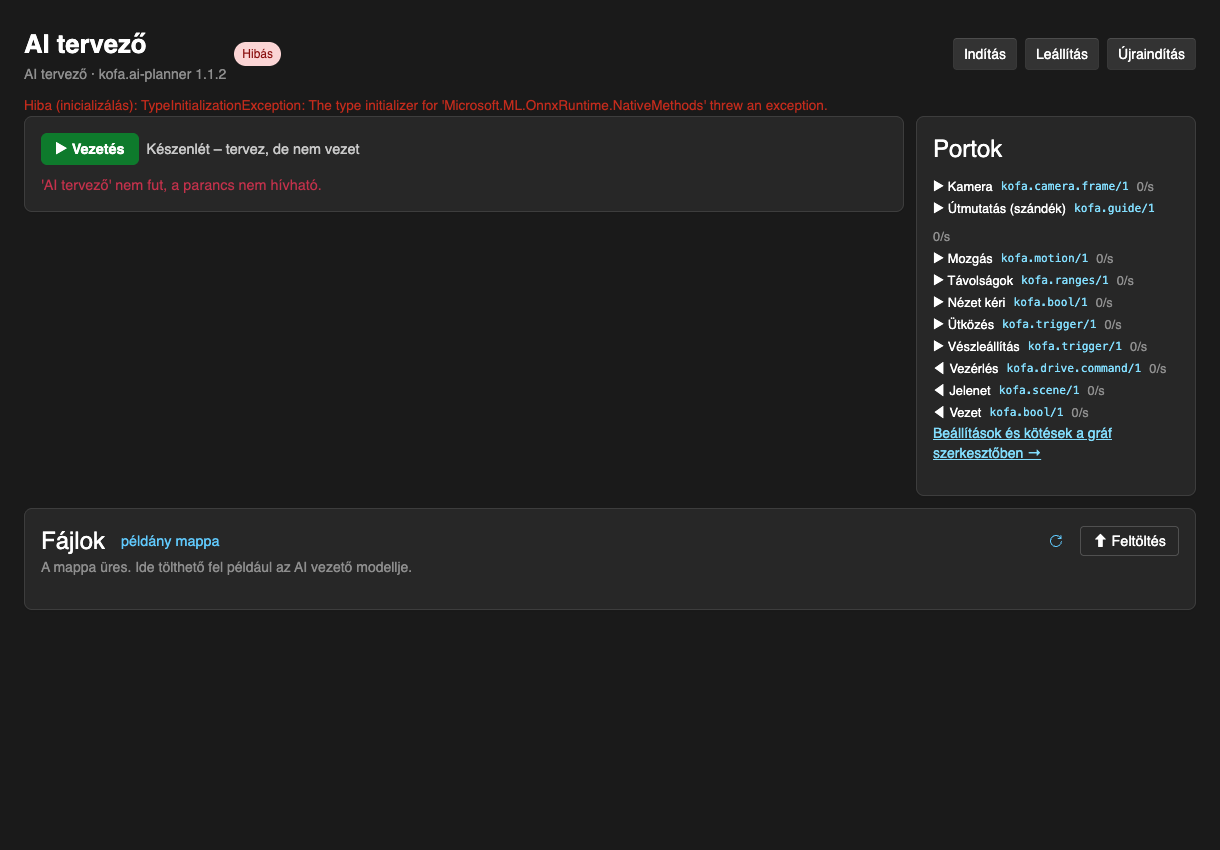Open the példány mappa link
Viewport: 1220px width, 850px height.
point(170,541)
